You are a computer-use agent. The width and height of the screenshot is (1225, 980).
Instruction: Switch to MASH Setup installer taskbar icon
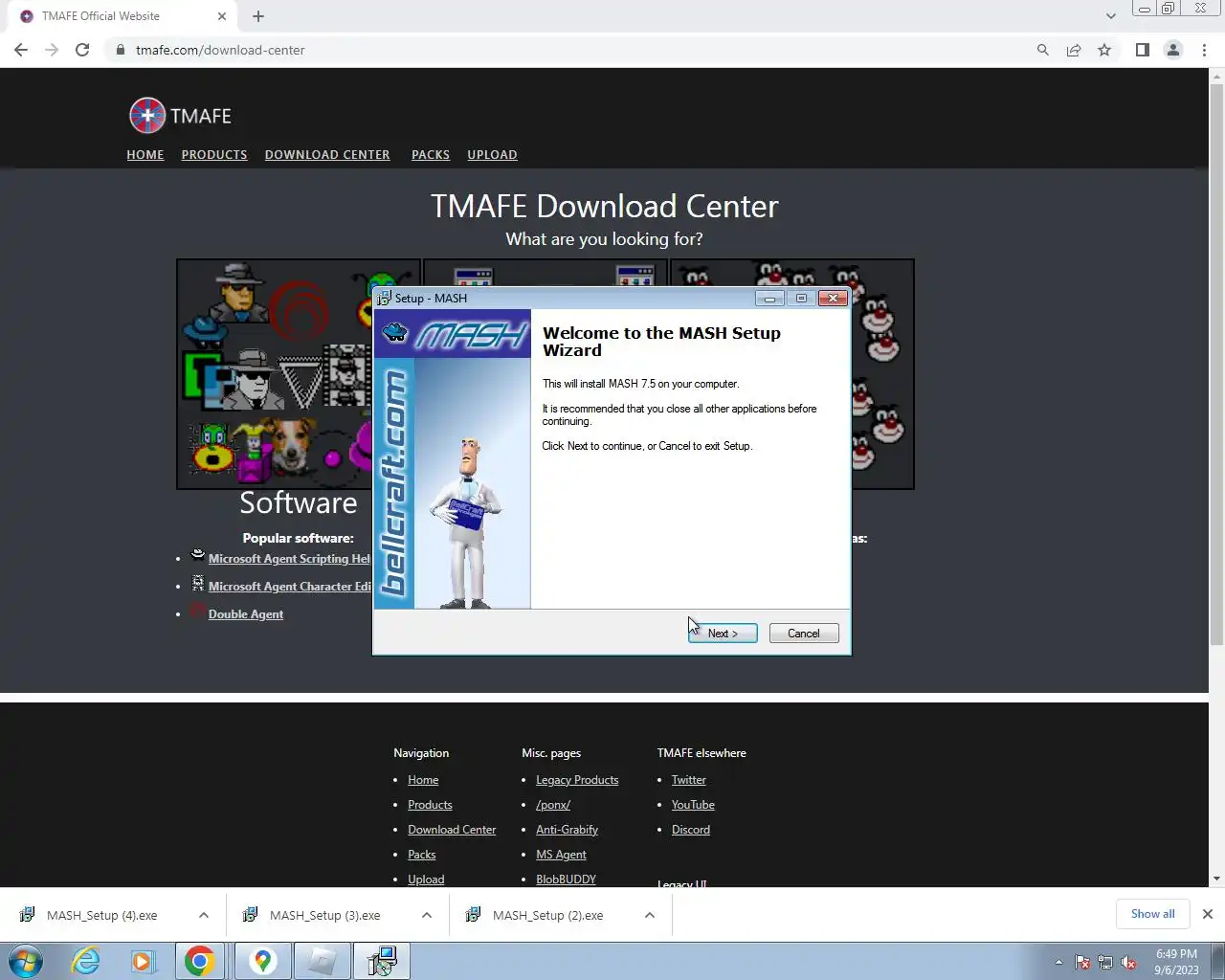(x=382, y=961)
